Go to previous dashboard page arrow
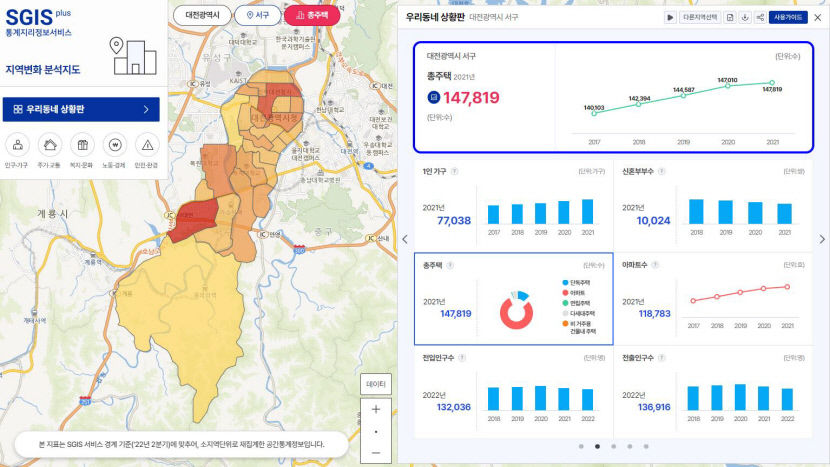Image resolution: width=830 pixels, height=467 pixels. click(405, 239)
